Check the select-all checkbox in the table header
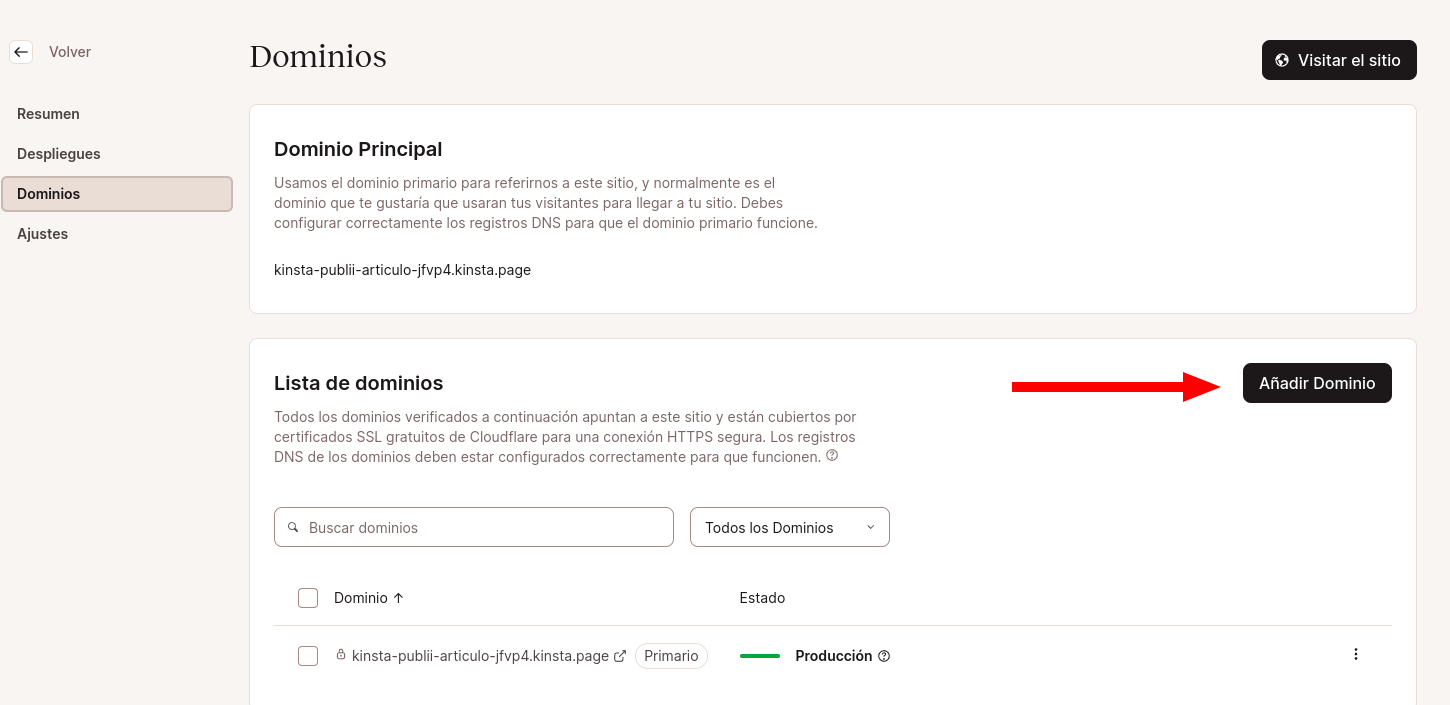 click(x=308, y=597)
